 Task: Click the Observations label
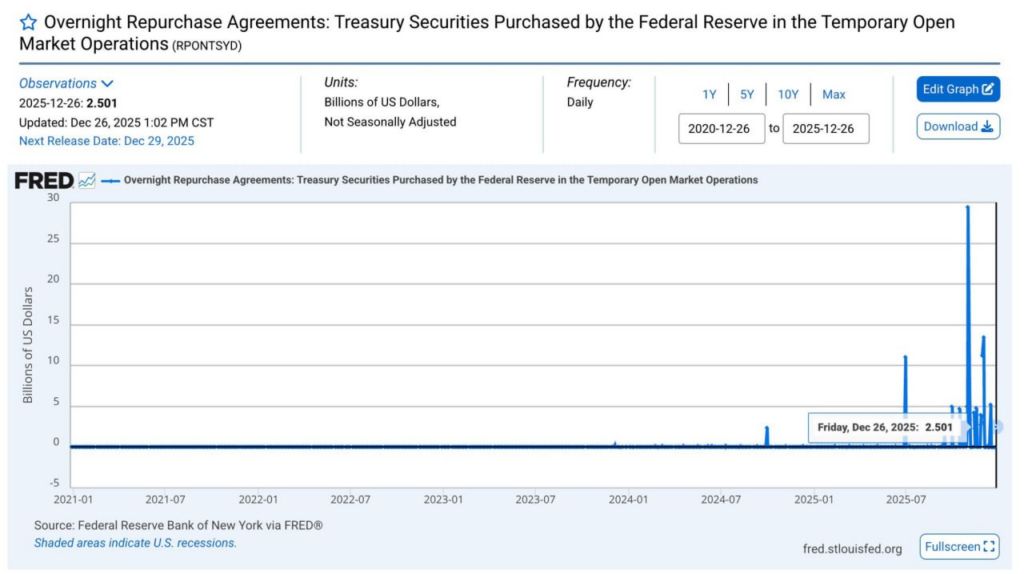click(x=57, y=84)
